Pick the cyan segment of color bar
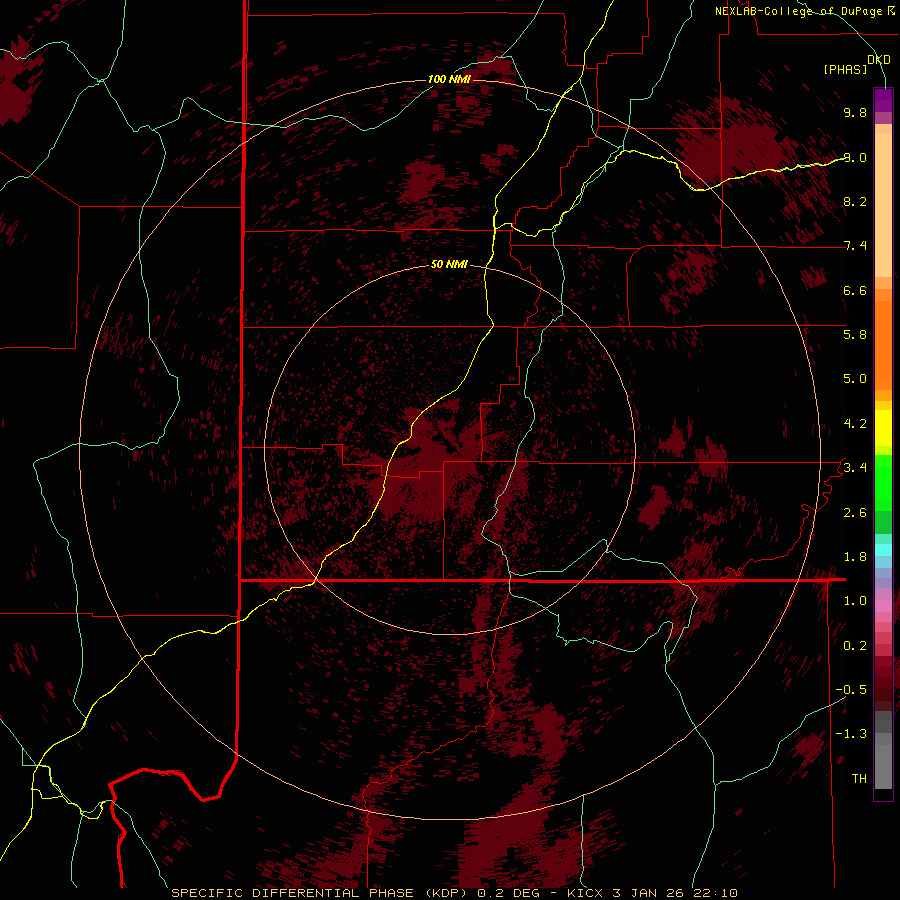The width and height of the screenshot is (900, 900). tap(883, 550)
